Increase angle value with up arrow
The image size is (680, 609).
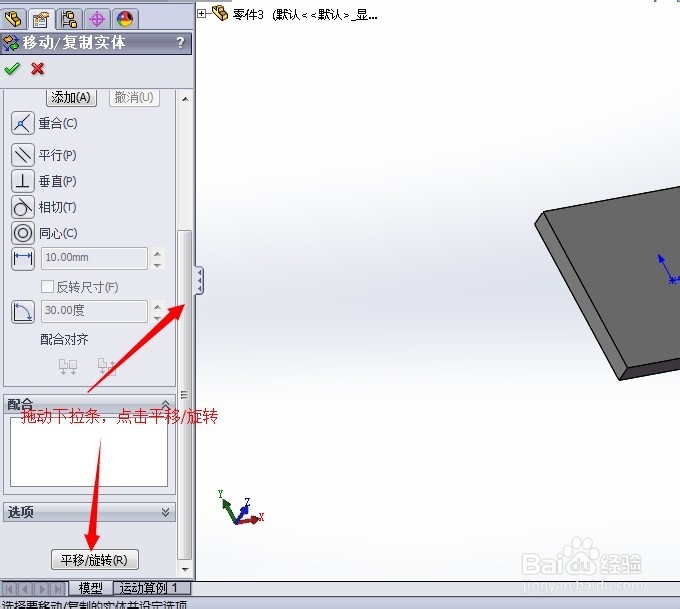tap(157, 307)
